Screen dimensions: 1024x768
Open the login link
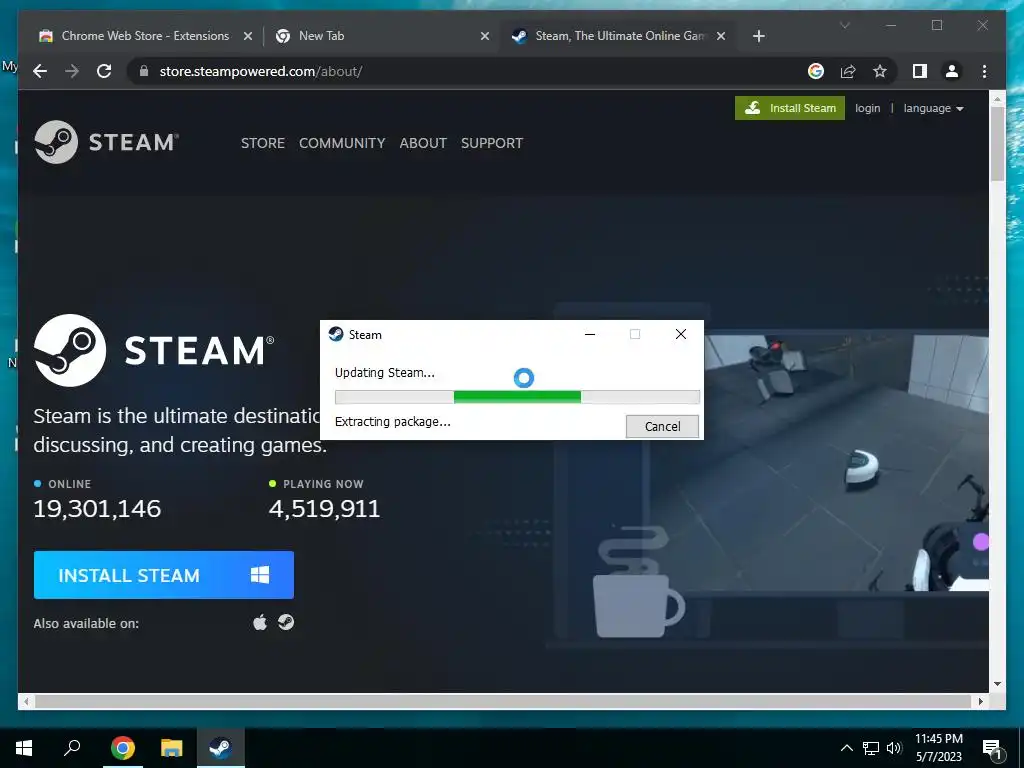(867, 108)
